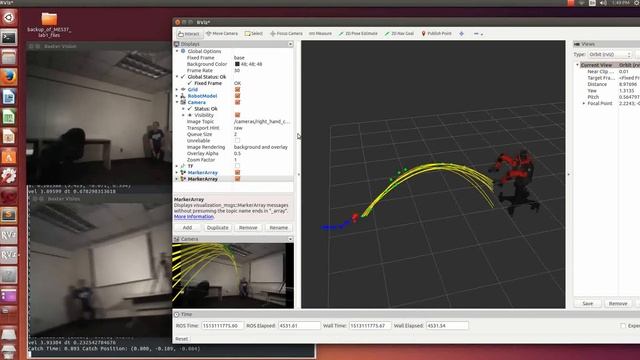
Task: Disable the RobotModel display checkbox
Action: (x=237, y=96)
